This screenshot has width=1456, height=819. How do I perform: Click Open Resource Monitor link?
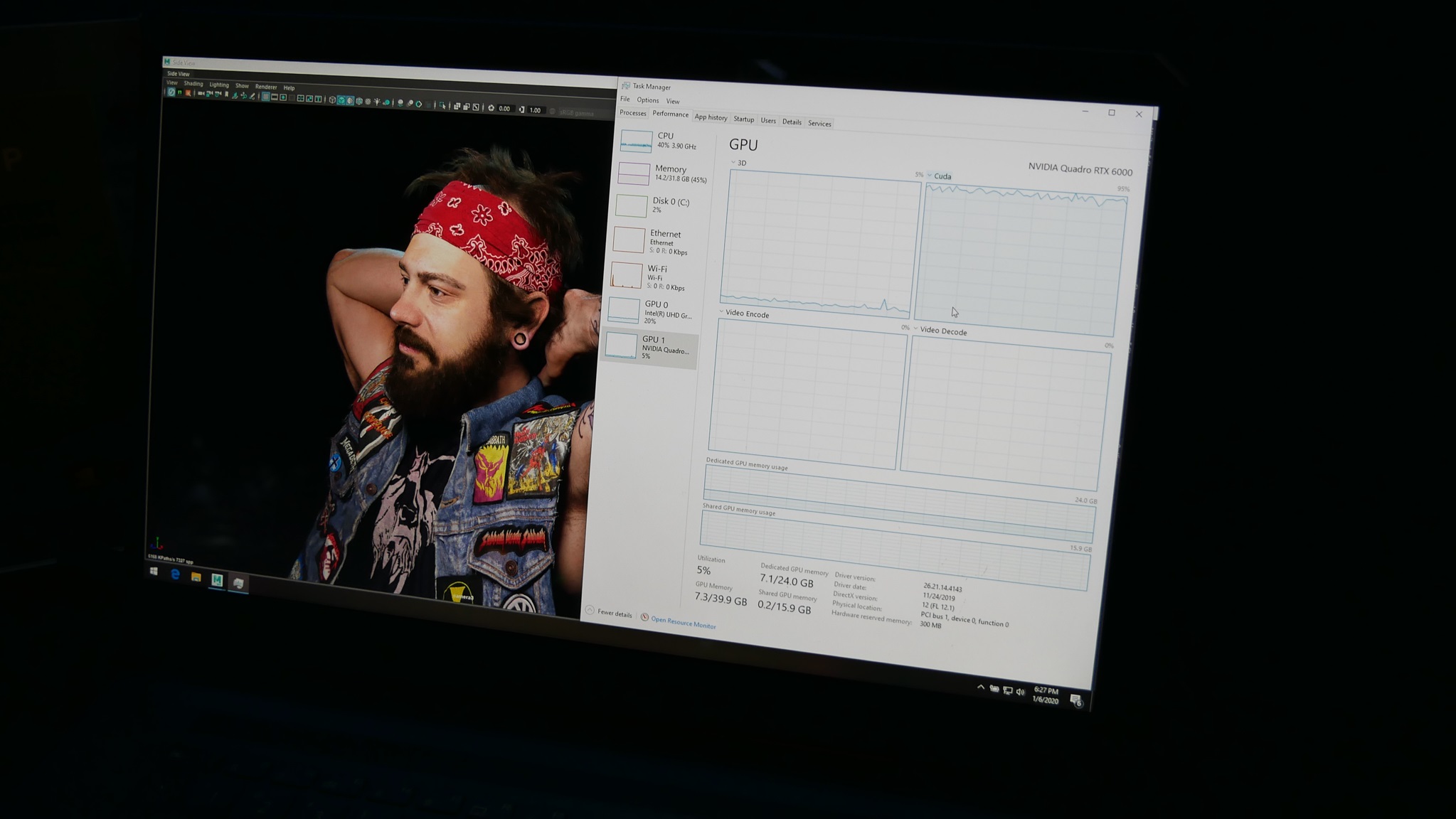tap(683, 623)
